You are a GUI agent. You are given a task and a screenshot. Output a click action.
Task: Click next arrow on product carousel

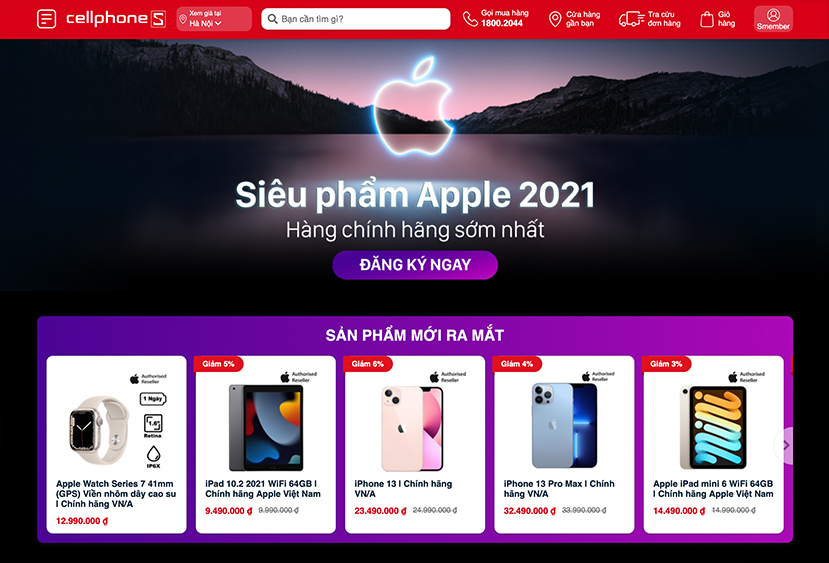[785, 446]
